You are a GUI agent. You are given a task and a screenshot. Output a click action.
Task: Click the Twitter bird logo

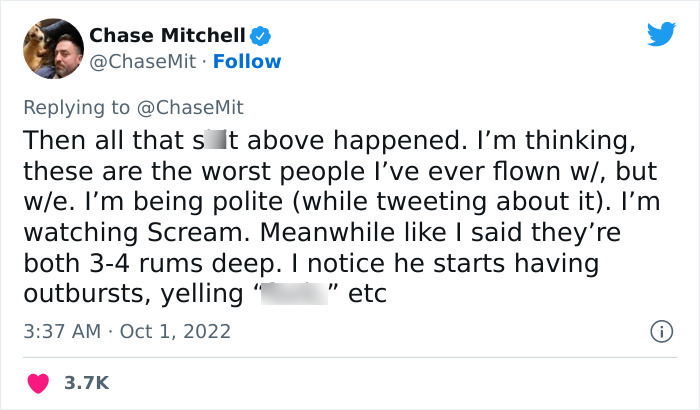(x=661, y=35)
